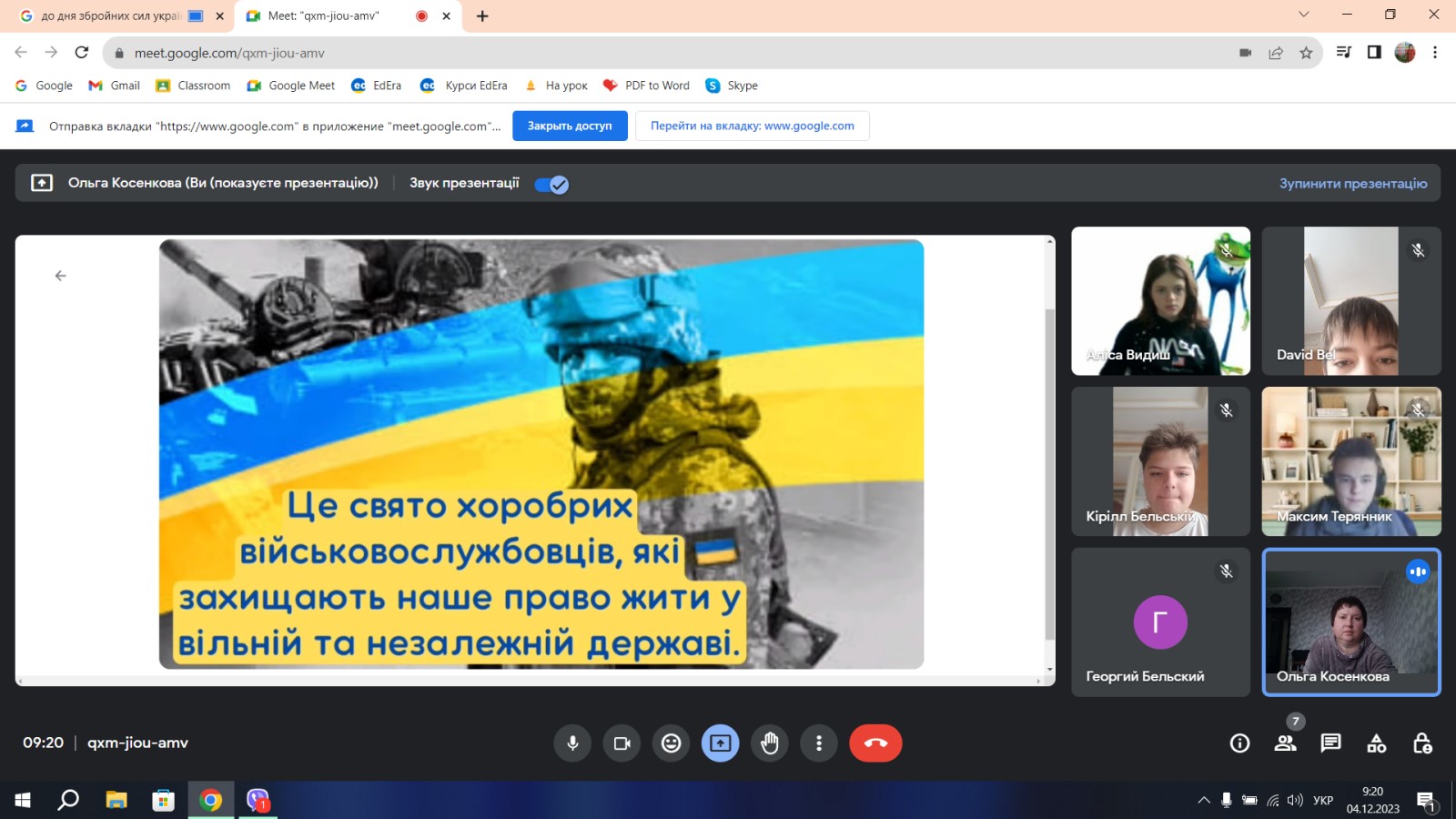Open more options three-dot menu in call bar
The image size is (1456, 819).
point(819,743)
